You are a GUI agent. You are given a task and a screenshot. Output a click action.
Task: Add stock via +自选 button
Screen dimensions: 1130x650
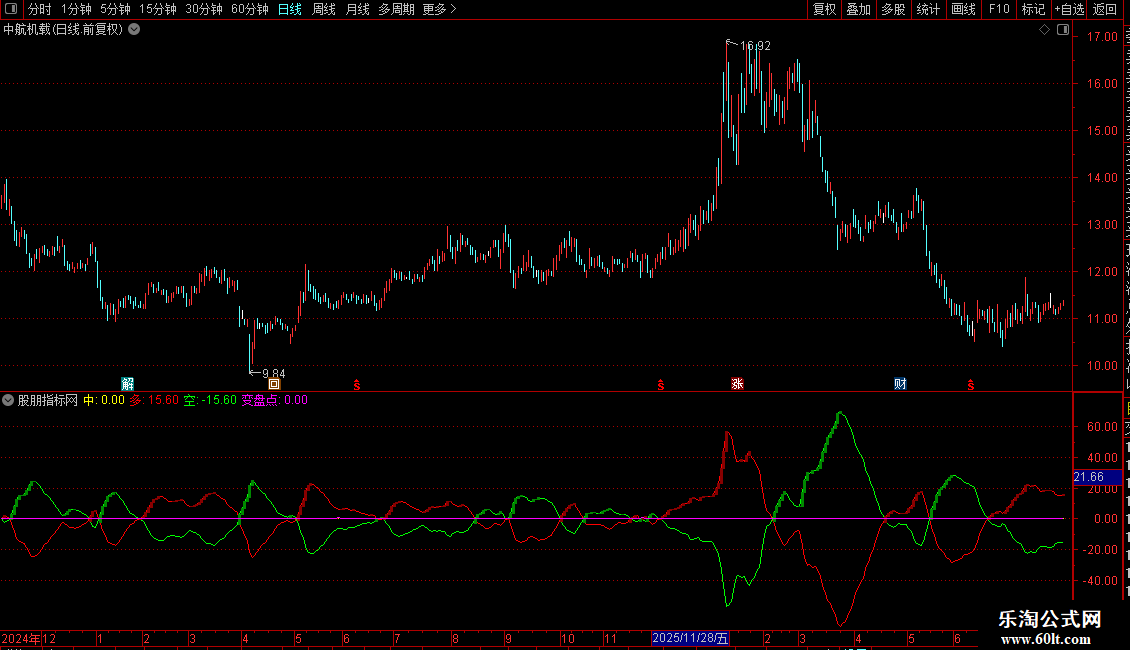pos(1069,9)
